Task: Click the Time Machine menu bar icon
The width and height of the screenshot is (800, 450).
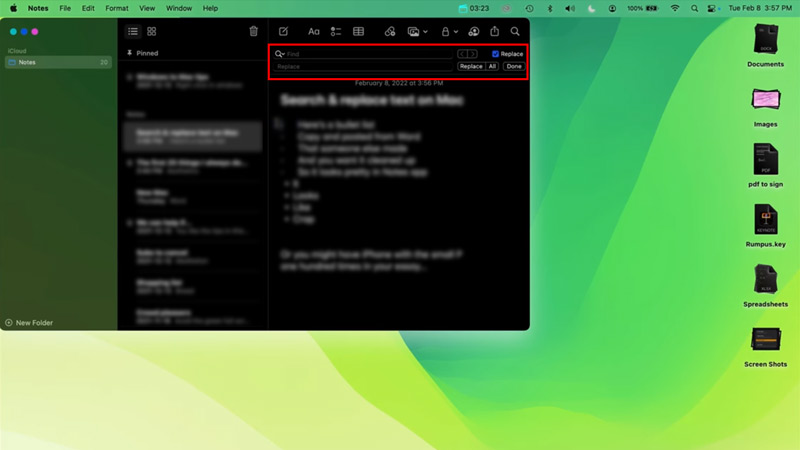Action: tap(529, 8)
